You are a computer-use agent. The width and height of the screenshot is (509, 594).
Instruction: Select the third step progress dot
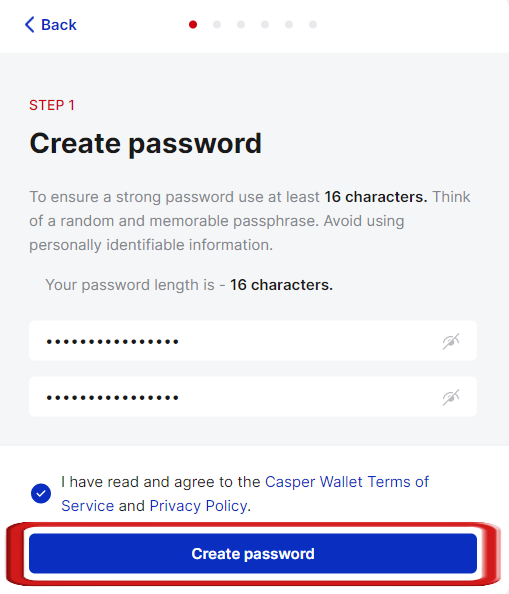[x=241, y=25]
